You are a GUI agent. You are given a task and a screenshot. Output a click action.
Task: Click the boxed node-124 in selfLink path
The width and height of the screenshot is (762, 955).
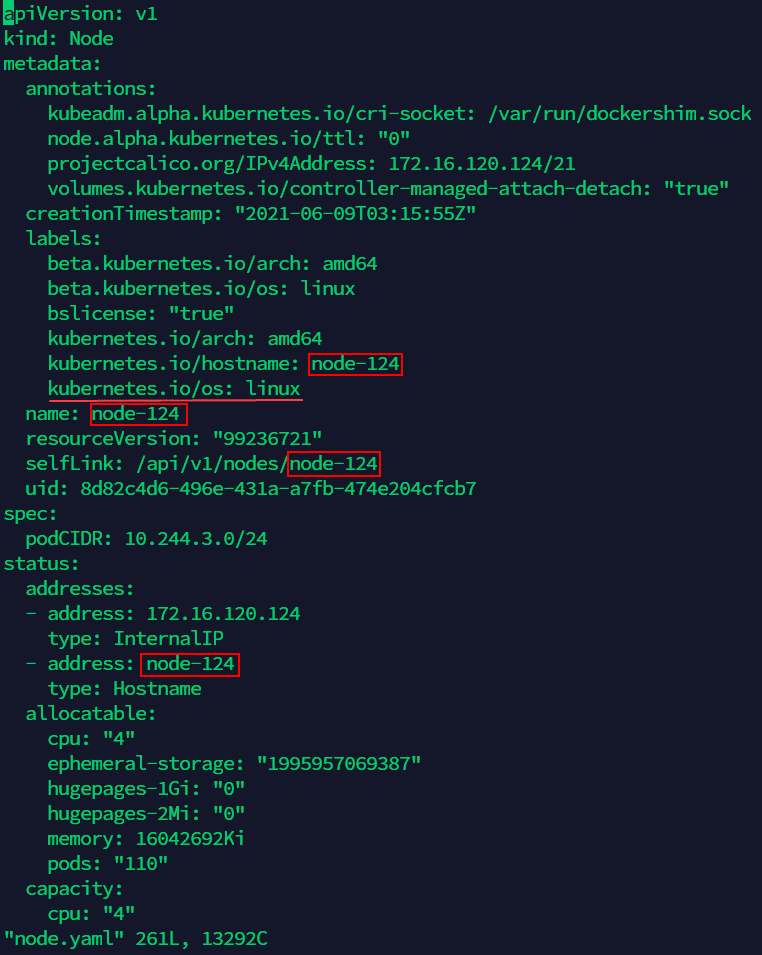pyautogui.click(x=334, y=464)
